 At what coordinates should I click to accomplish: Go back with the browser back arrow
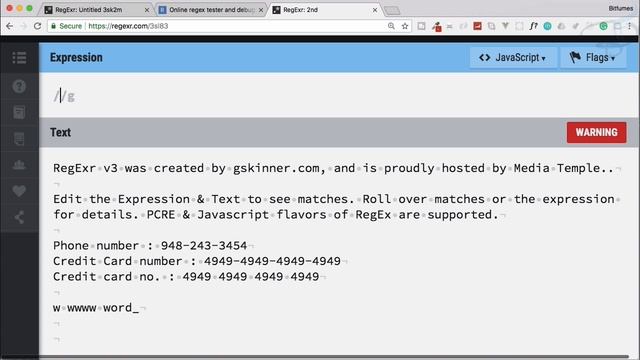click(x=9, y=26)
